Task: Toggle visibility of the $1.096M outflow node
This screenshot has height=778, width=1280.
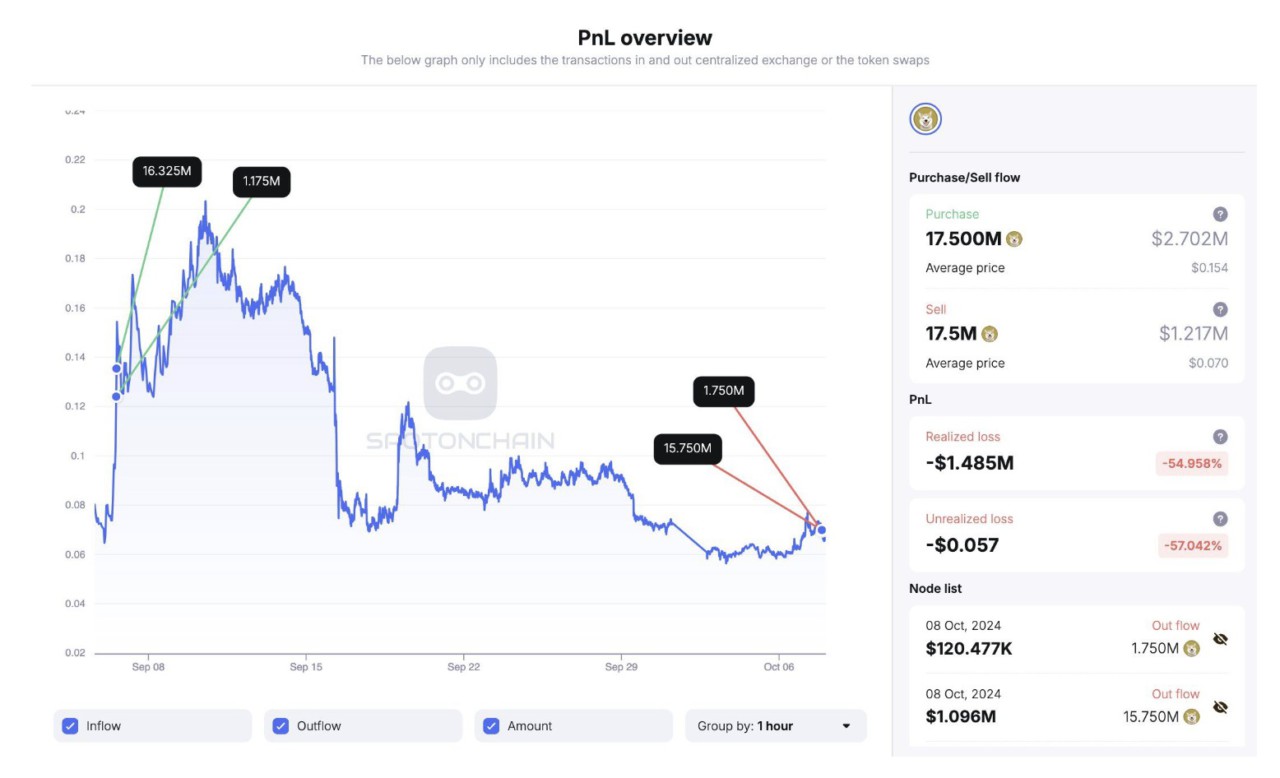Action: coord(1220,706)
